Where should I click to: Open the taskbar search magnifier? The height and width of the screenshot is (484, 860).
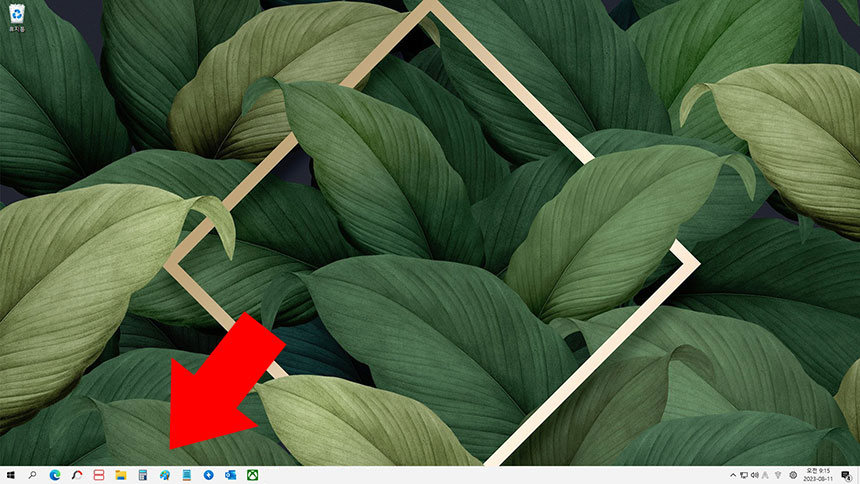[x=32, y=475]
